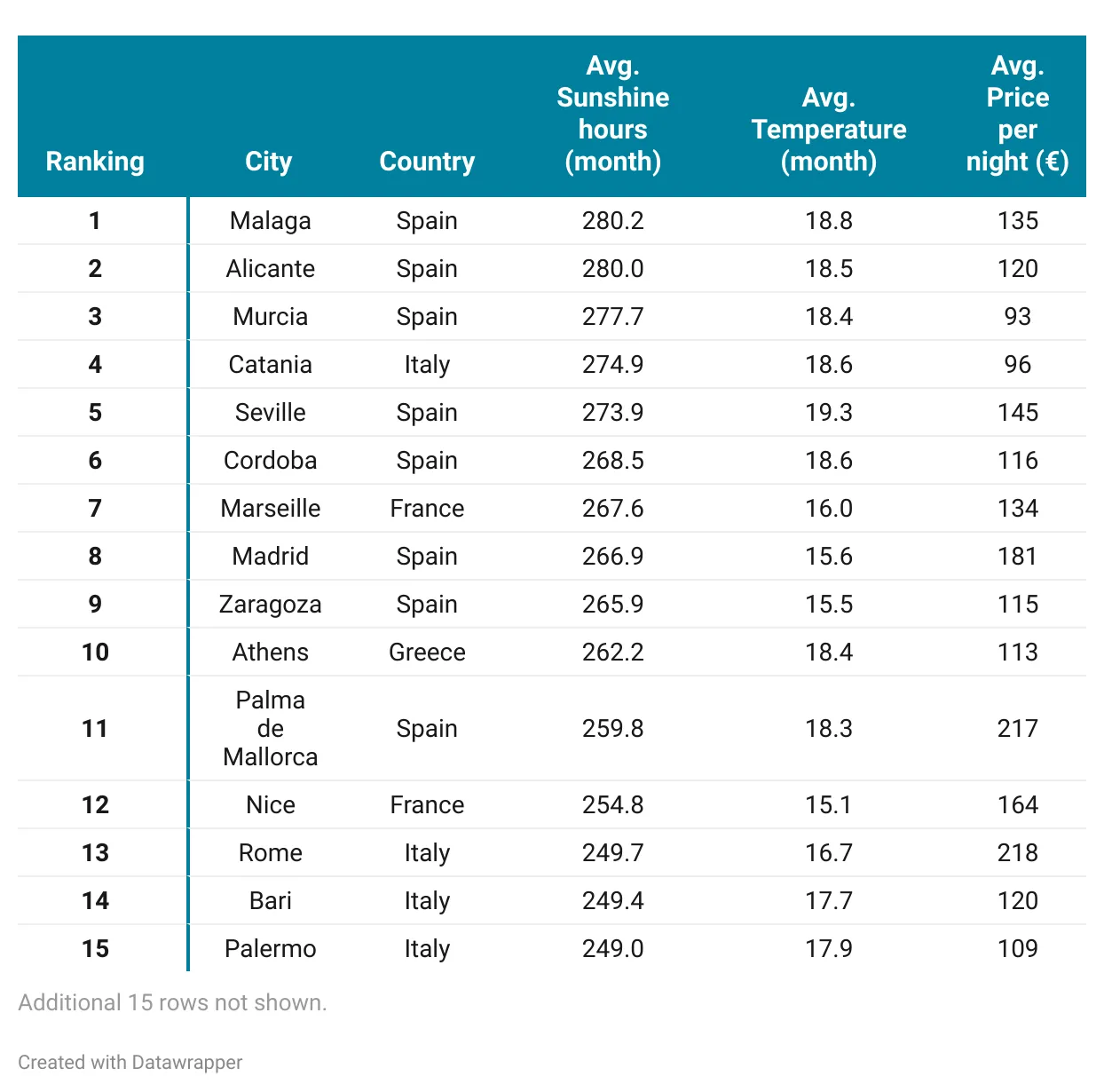
Task: Select the ranking number 14 cell
Action: coord(95,901)
